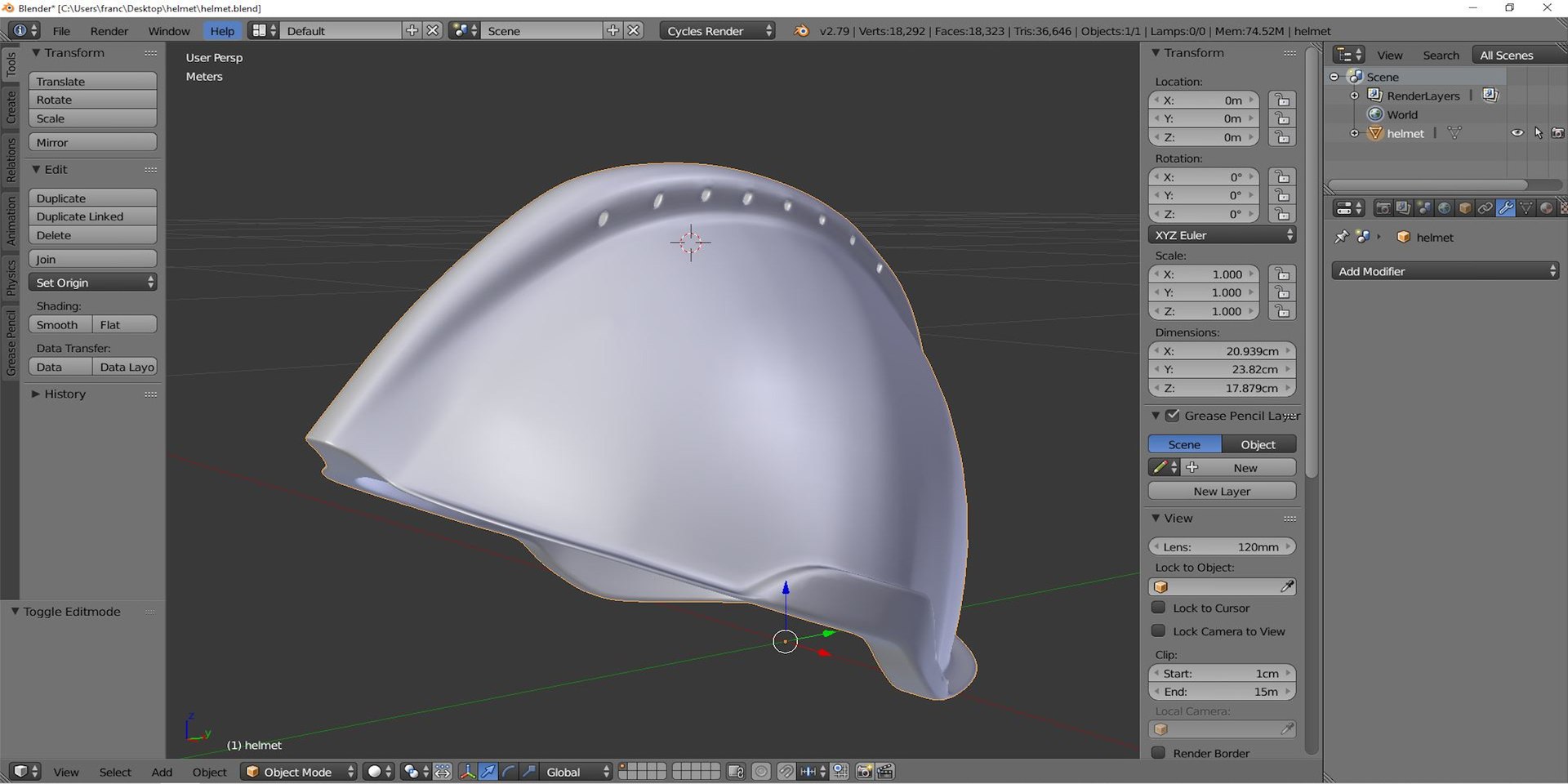Open the File menu
Image resolution: width=1568 pixels, height=784 pixels.
[61, 31]
